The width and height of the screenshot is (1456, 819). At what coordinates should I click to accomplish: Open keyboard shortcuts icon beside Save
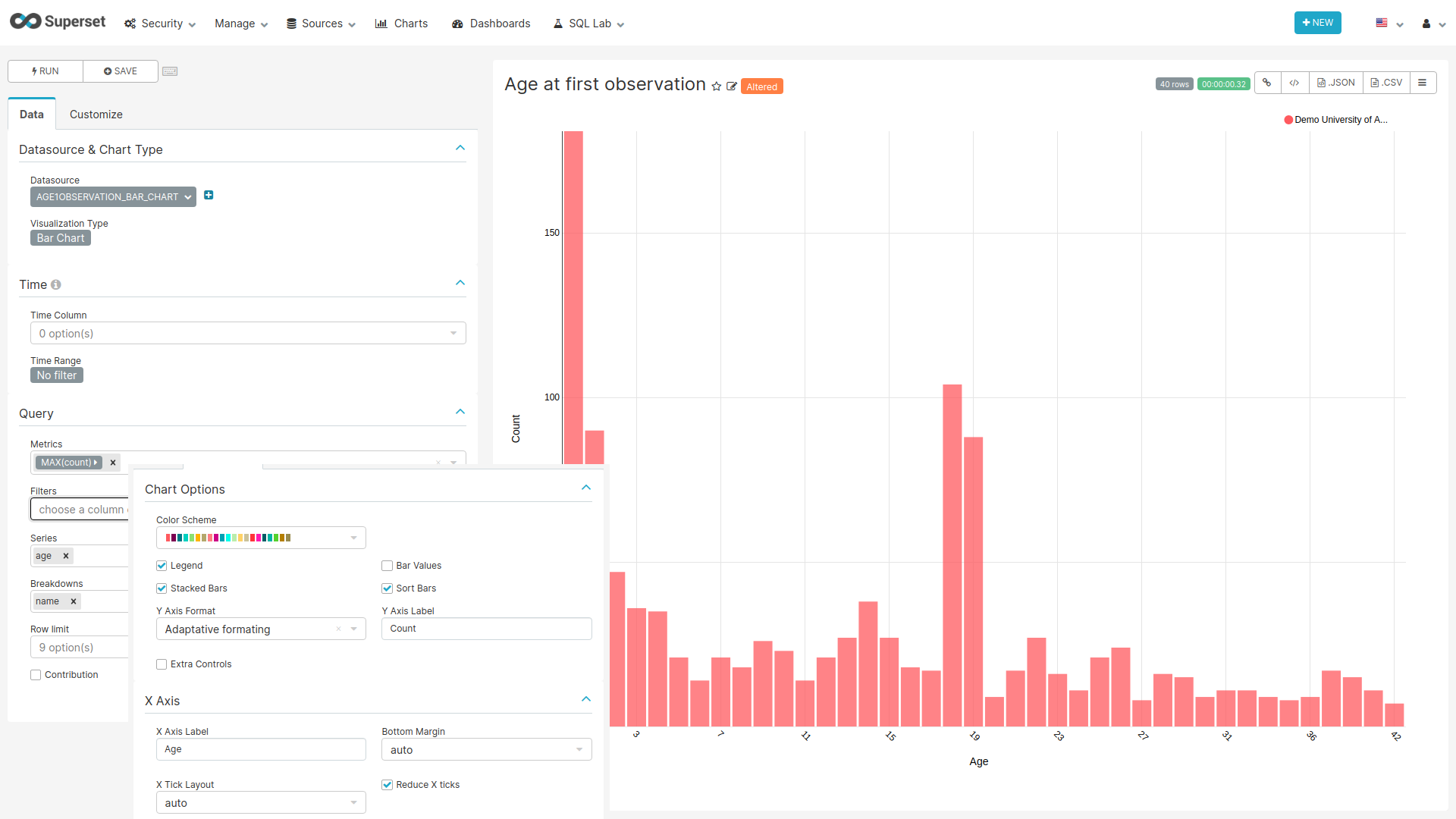click(170, 71)
